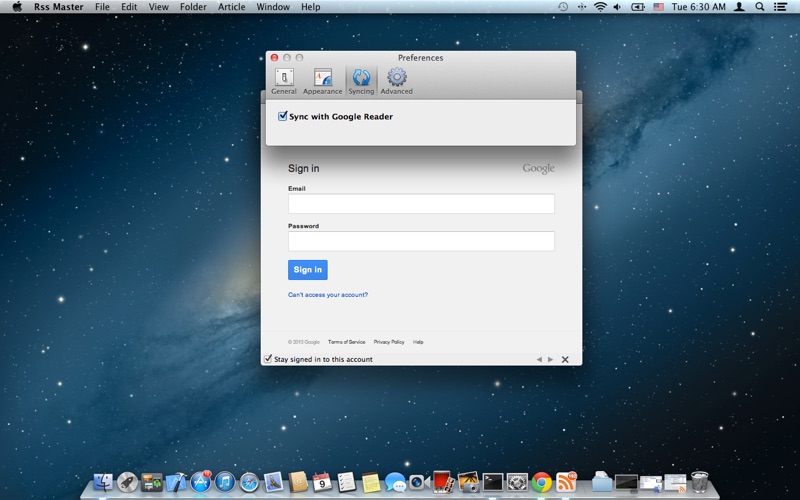Launch iTunes from the dock
Screen dimensions: 800x500
[x=224, y=482]
